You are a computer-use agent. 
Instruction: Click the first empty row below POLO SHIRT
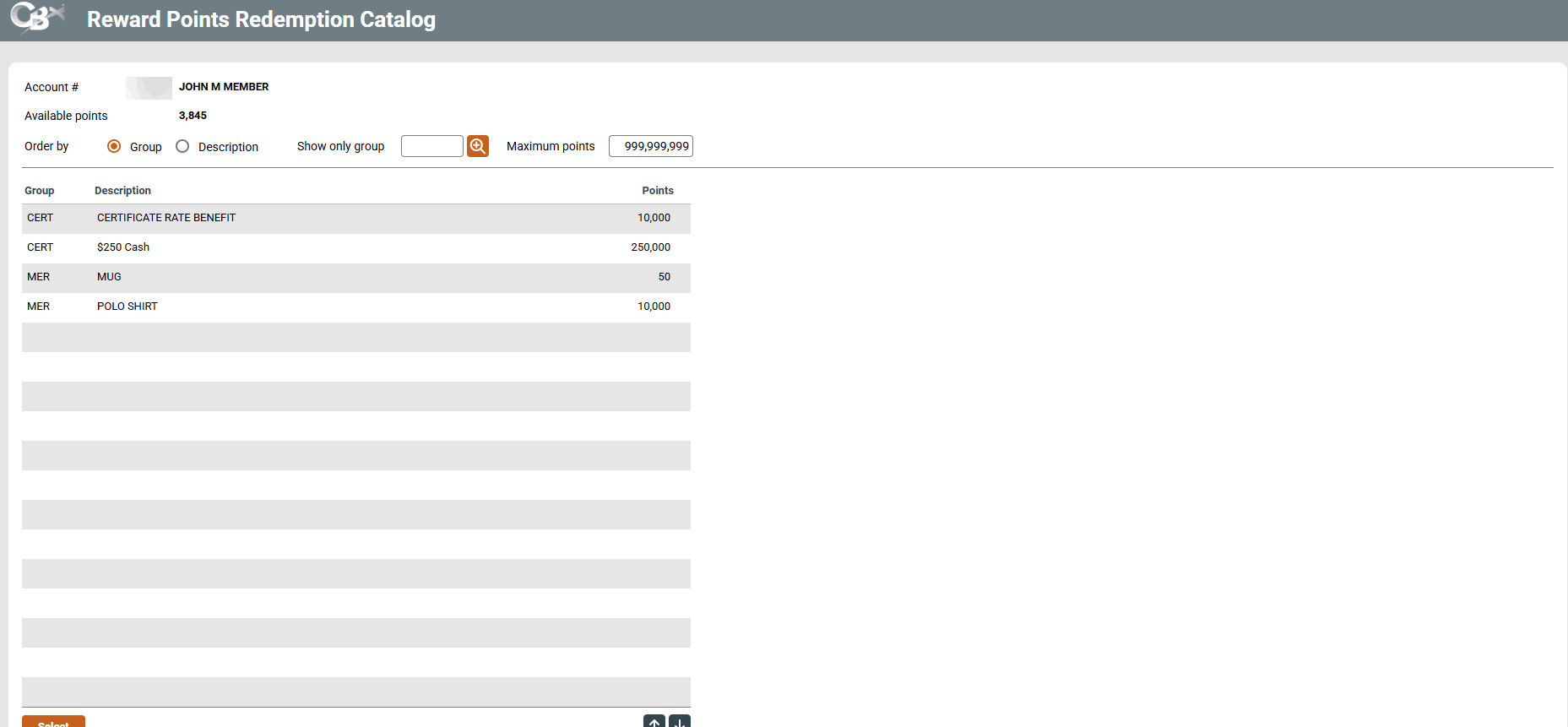coord(355,337)
